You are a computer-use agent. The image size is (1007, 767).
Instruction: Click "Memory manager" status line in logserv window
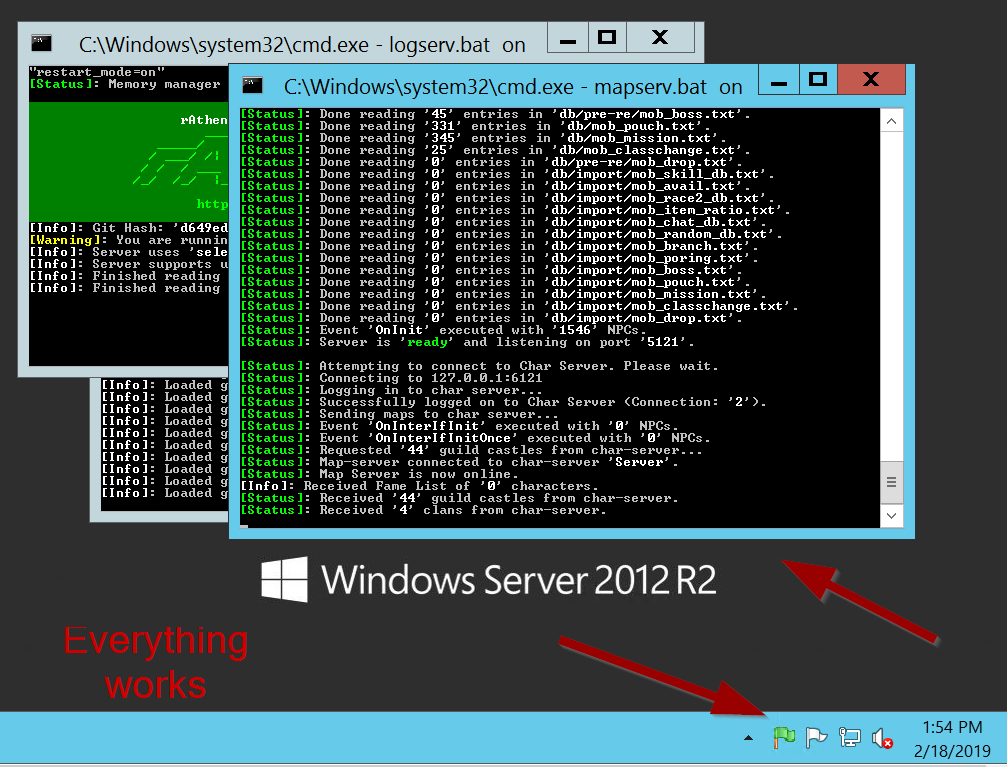coord(125,84)
